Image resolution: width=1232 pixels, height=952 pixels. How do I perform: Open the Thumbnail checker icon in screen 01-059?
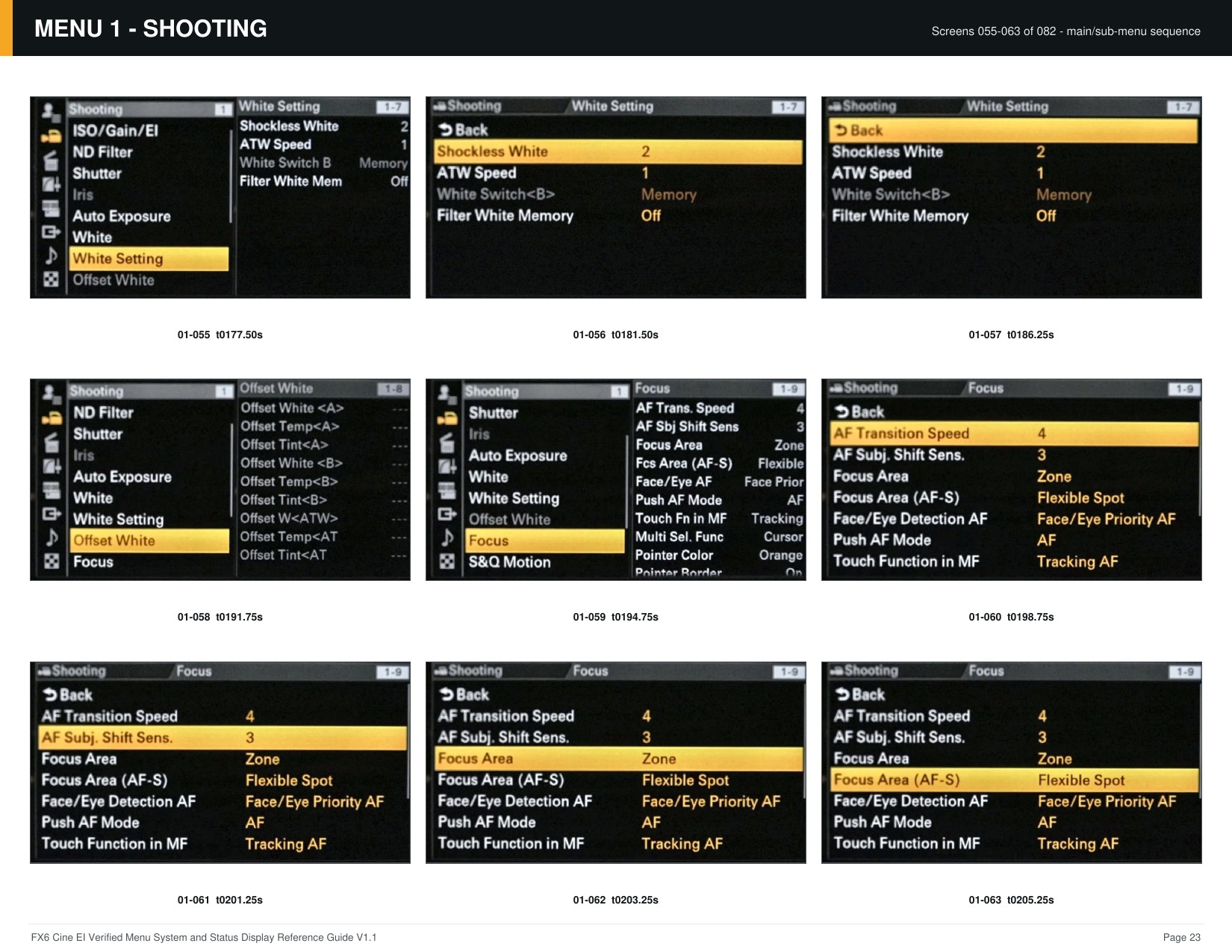tap(447, 561)
